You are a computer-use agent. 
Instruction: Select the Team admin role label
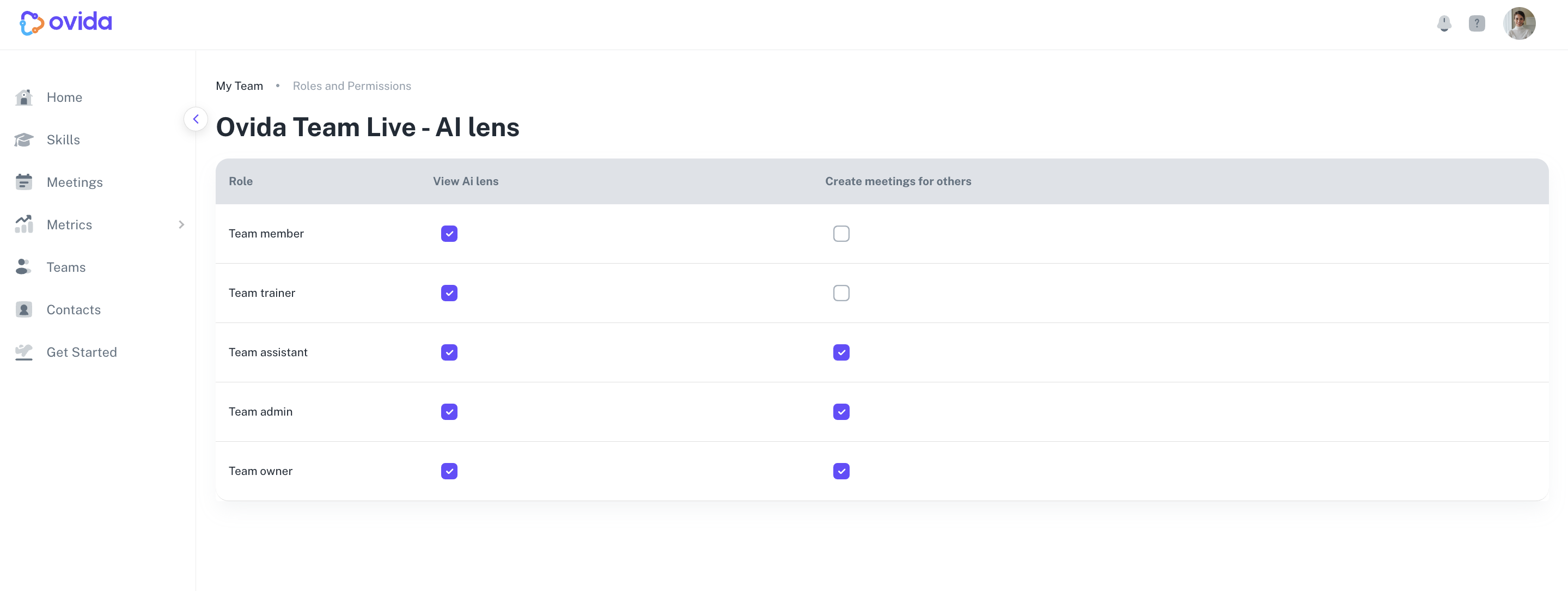260,412
